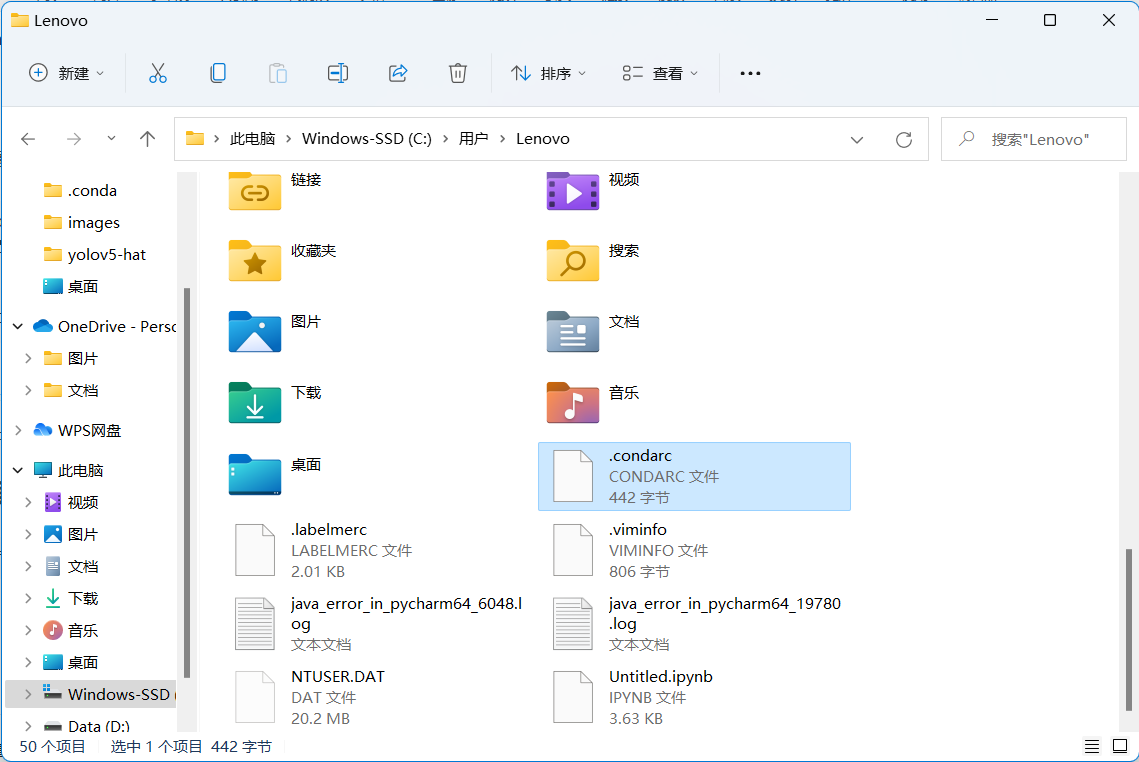This screenshot has width=1139, height=762.
Task: Click the file pane vertical scrollbar
Action: pos(1128,629)
